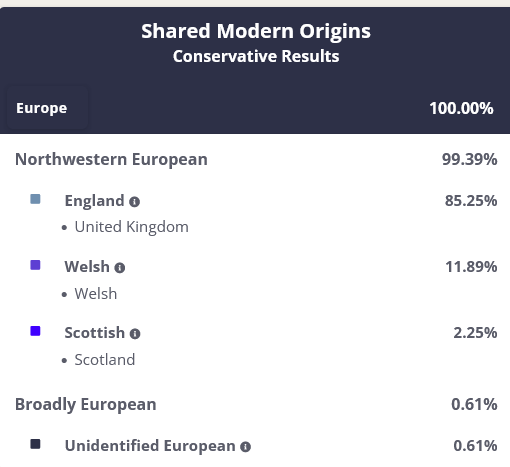Click the 85.25% England percentage
Screen dimensions: 510x467
(471, 201)
